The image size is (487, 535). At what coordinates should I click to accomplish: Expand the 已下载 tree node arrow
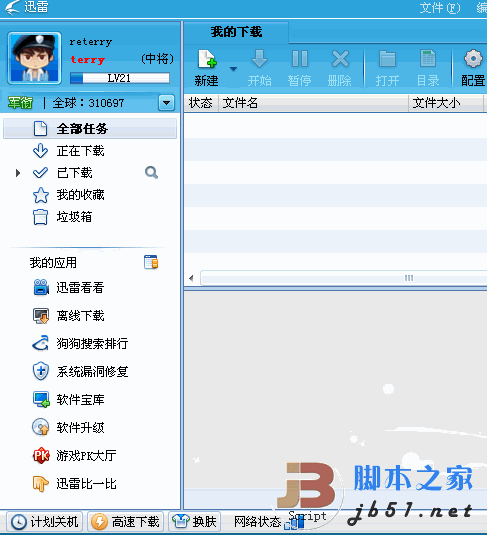[x=18, y=173]
